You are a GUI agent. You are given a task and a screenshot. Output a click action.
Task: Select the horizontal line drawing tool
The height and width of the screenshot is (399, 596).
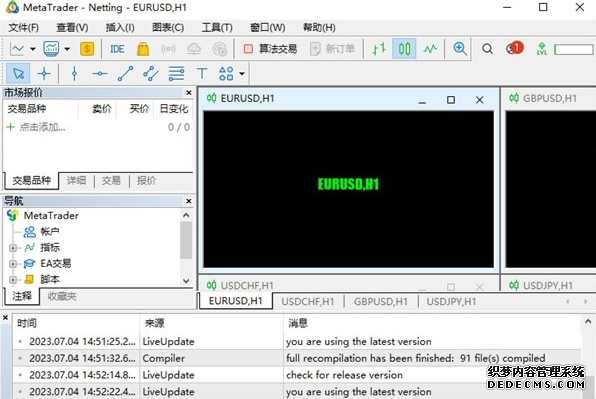[100, 73]
